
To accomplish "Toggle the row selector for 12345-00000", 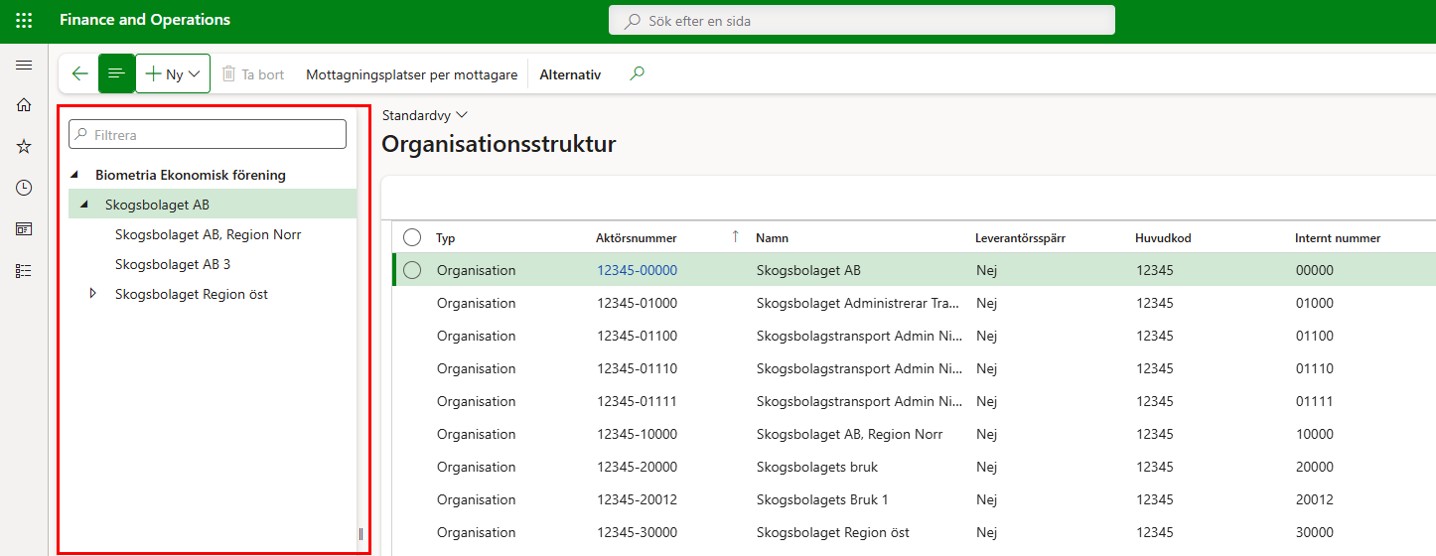I will click(x=412, y=270).
